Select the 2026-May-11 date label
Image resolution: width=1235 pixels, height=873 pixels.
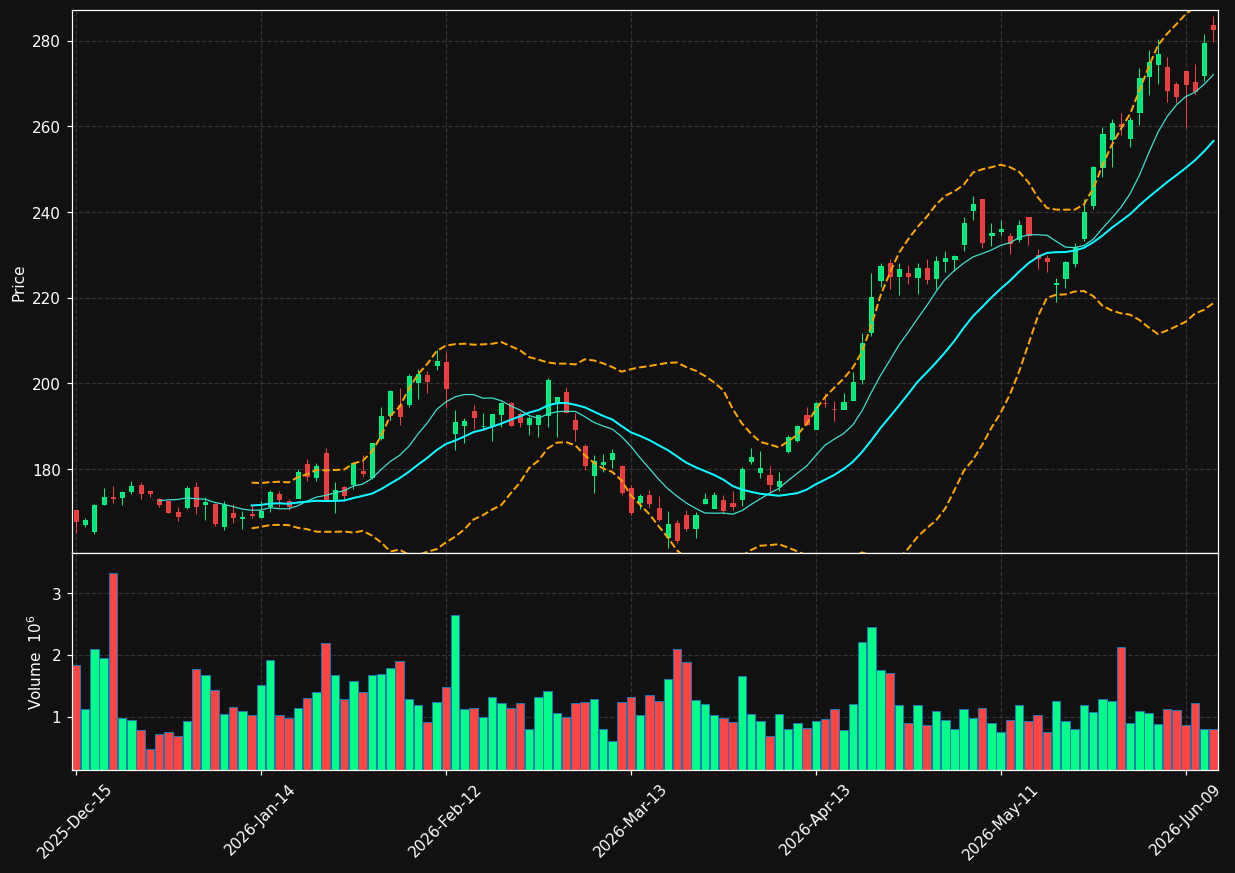[1000, 820]
